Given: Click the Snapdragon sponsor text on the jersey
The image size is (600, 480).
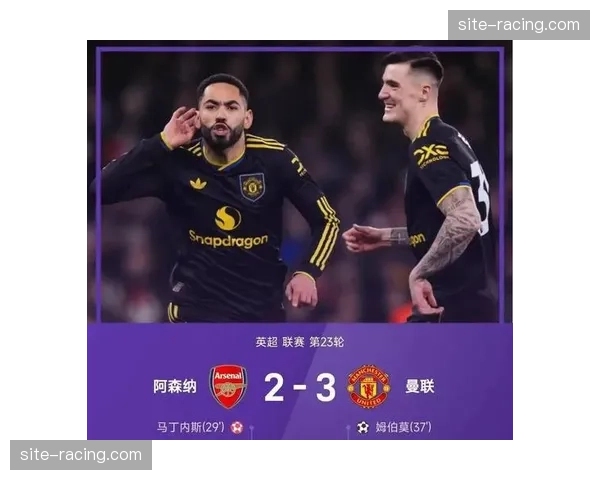Looking at the screenshot, I should (228, 239).
